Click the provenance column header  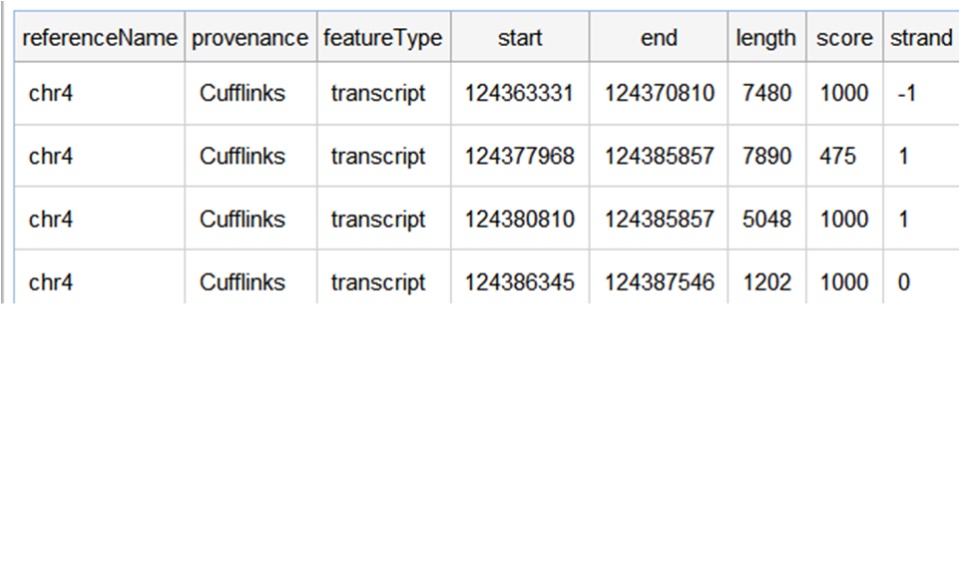tap(250, 37)
